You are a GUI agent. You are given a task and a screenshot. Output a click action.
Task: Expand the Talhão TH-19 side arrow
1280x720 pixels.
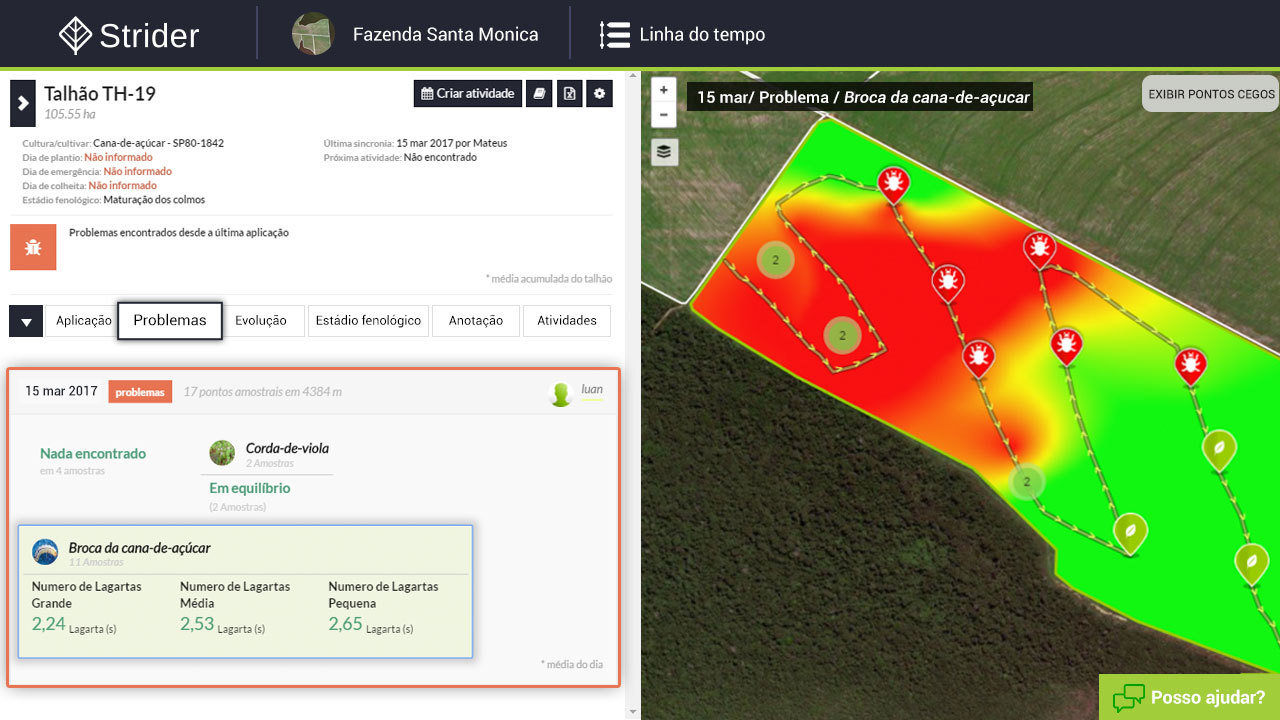tap(23, 103)
